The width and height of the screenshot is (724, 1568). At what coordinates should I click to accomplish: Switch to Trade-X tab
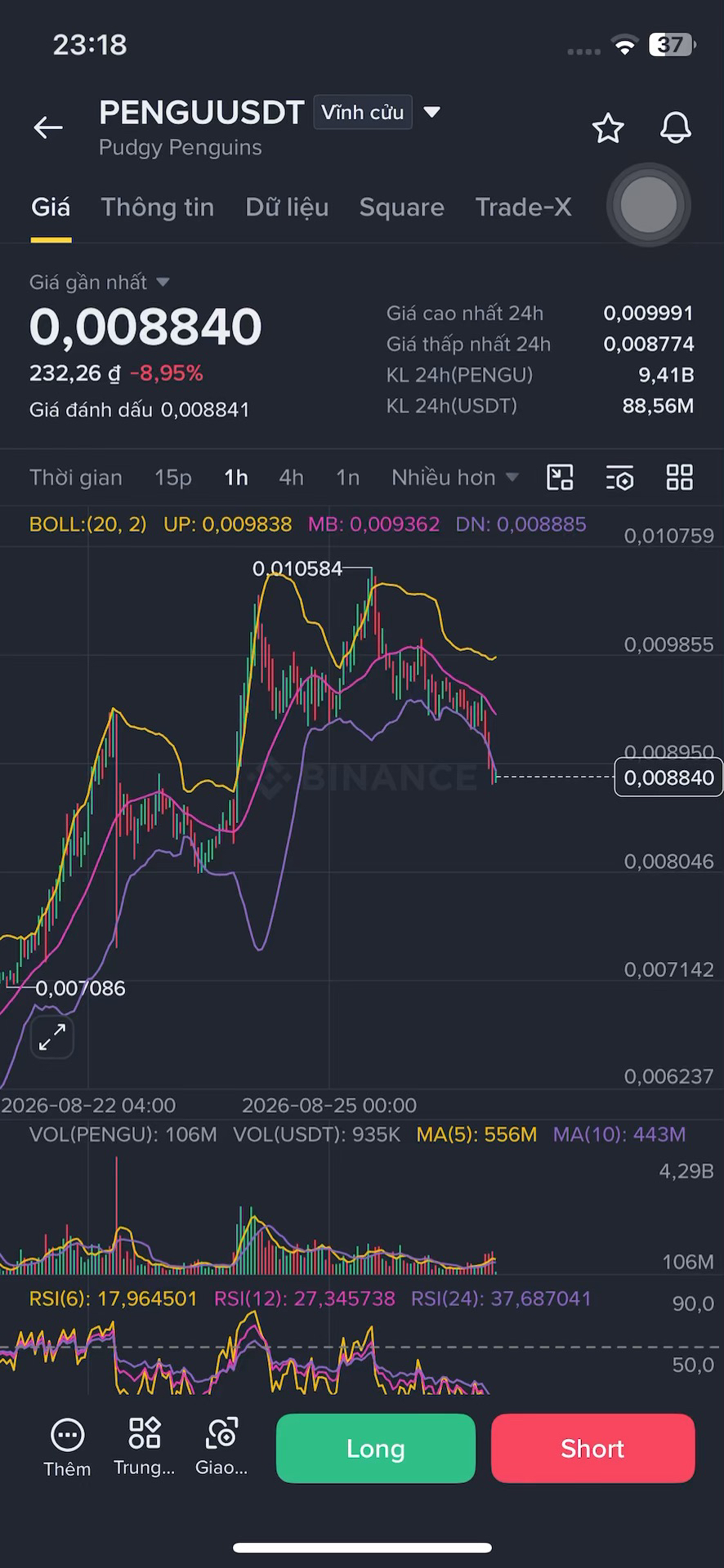[x=523, y=207]
